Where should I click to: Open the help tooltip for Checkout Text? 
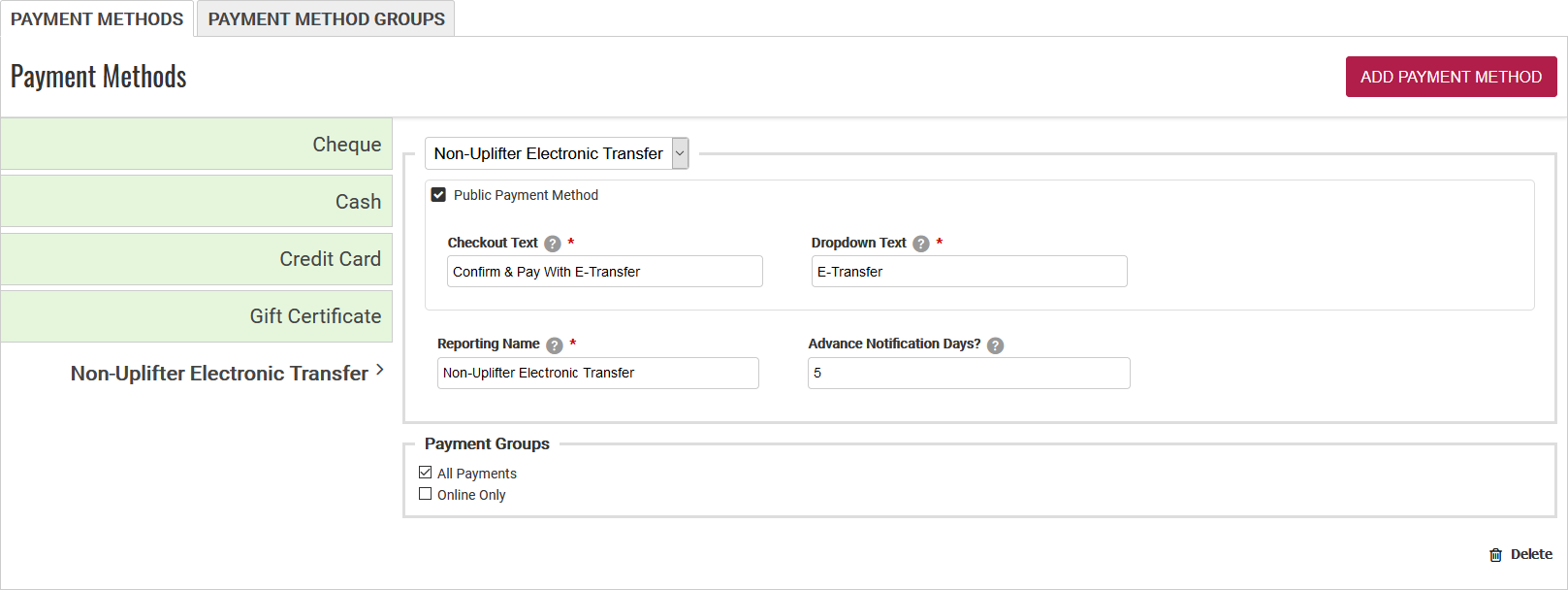click(x=551, y=243)
